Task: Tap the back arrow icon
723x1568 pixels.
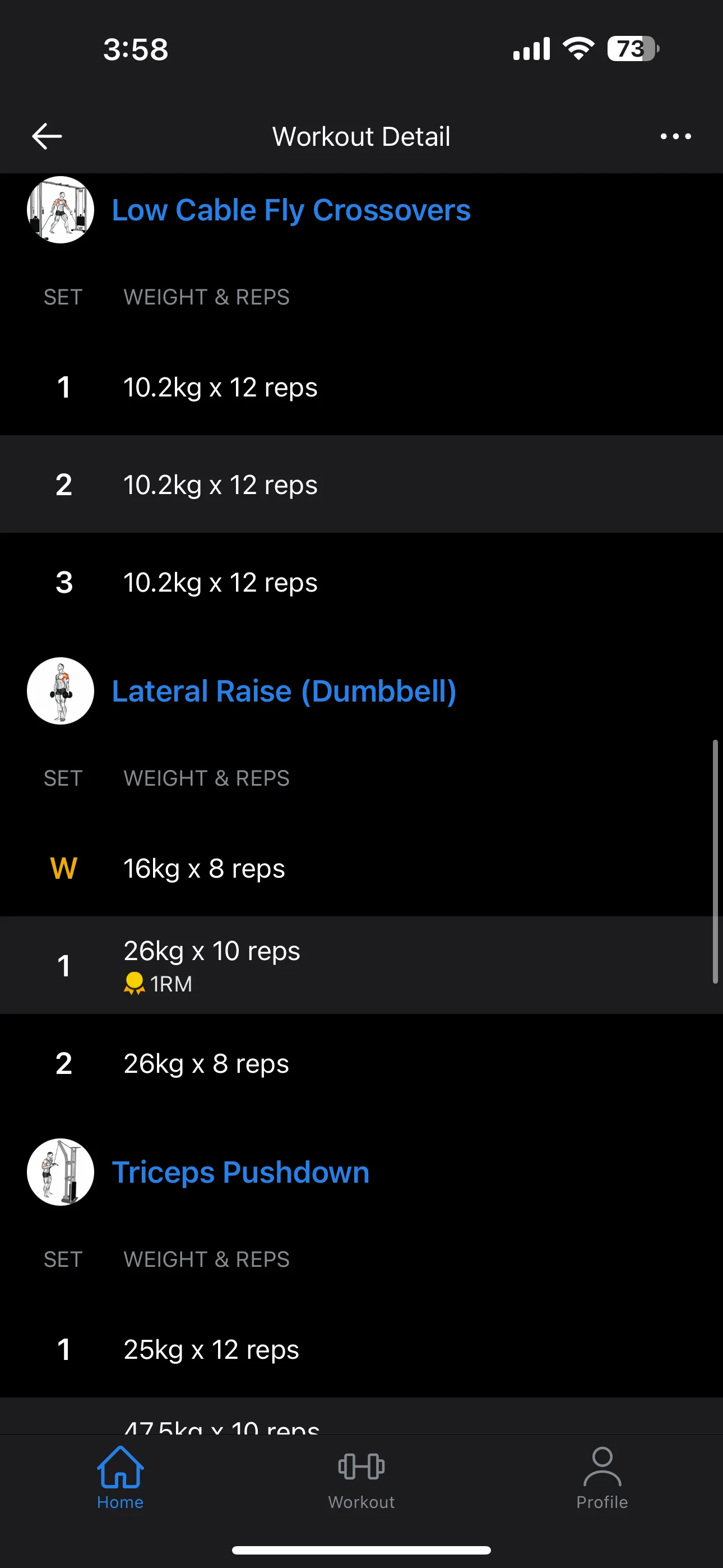Action: (47, 136)
